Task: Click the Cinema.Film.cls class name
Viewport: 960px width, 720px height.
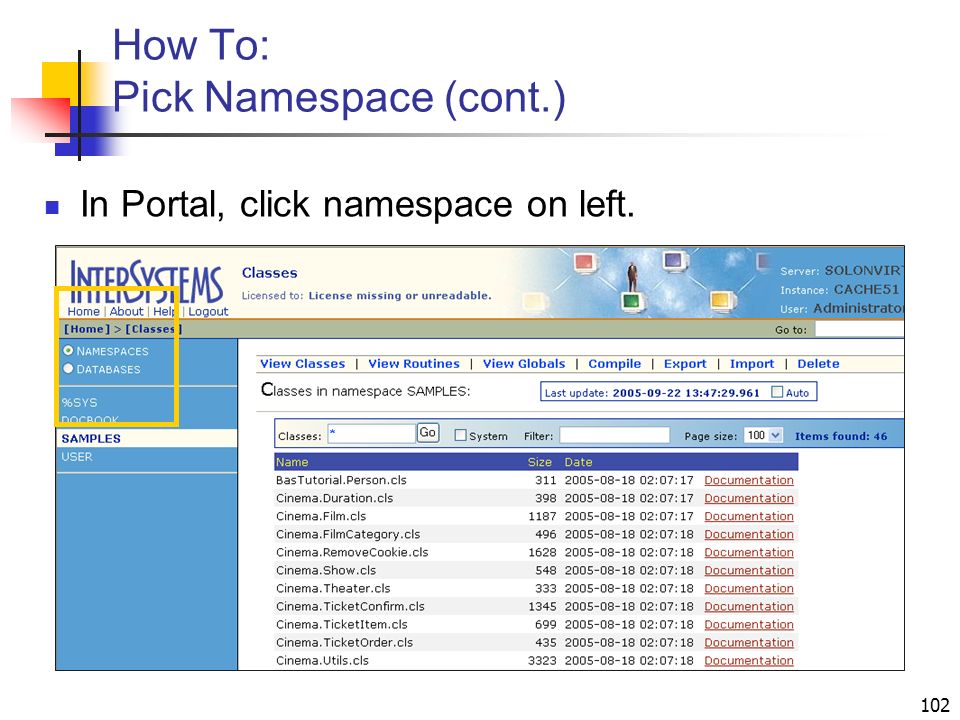Action: tap(321, 516)
